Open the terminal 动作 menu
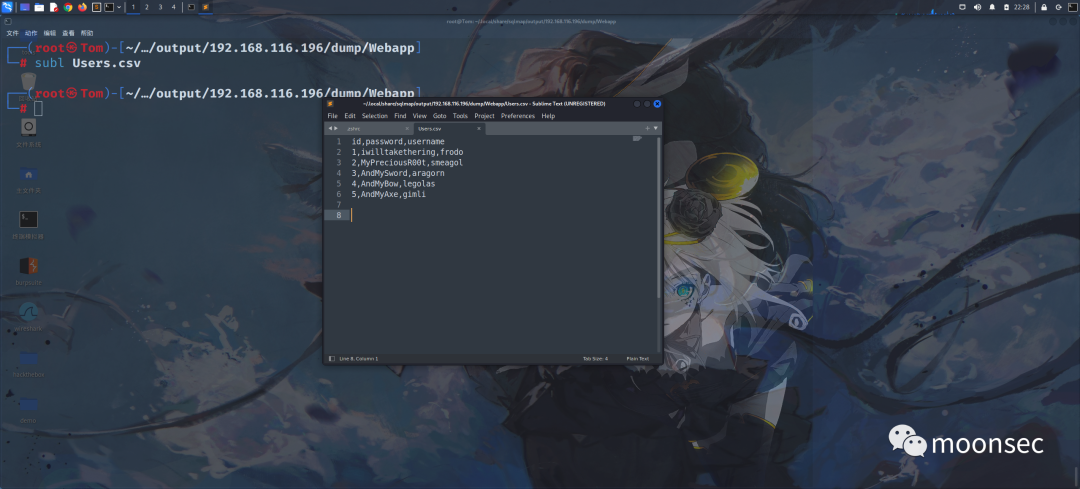 [31, 33]
